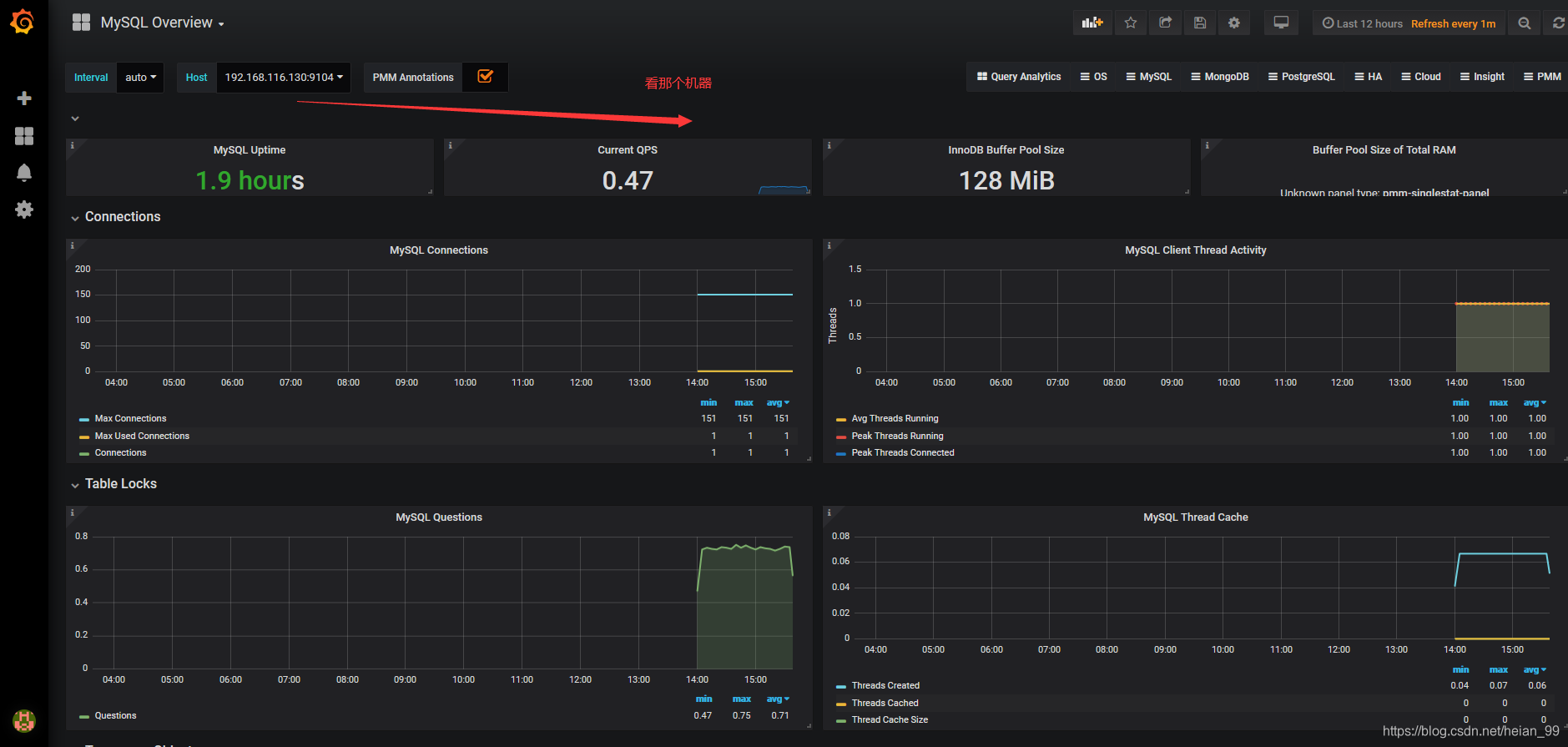Click the Create plus icon in sidebar
The image size is (1568, 747).
[24, 98]
